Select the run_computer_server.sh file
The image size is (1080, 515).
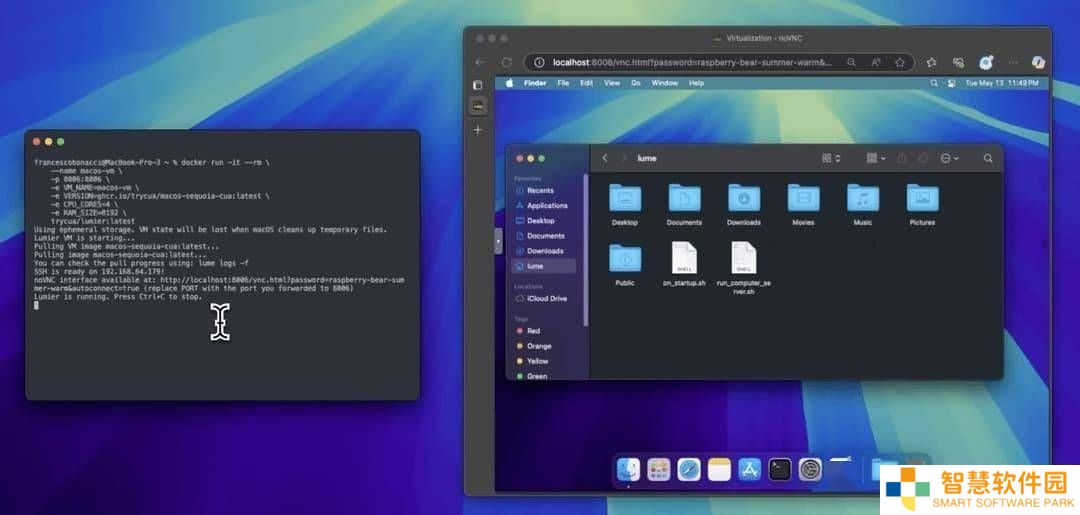point(744,258)
